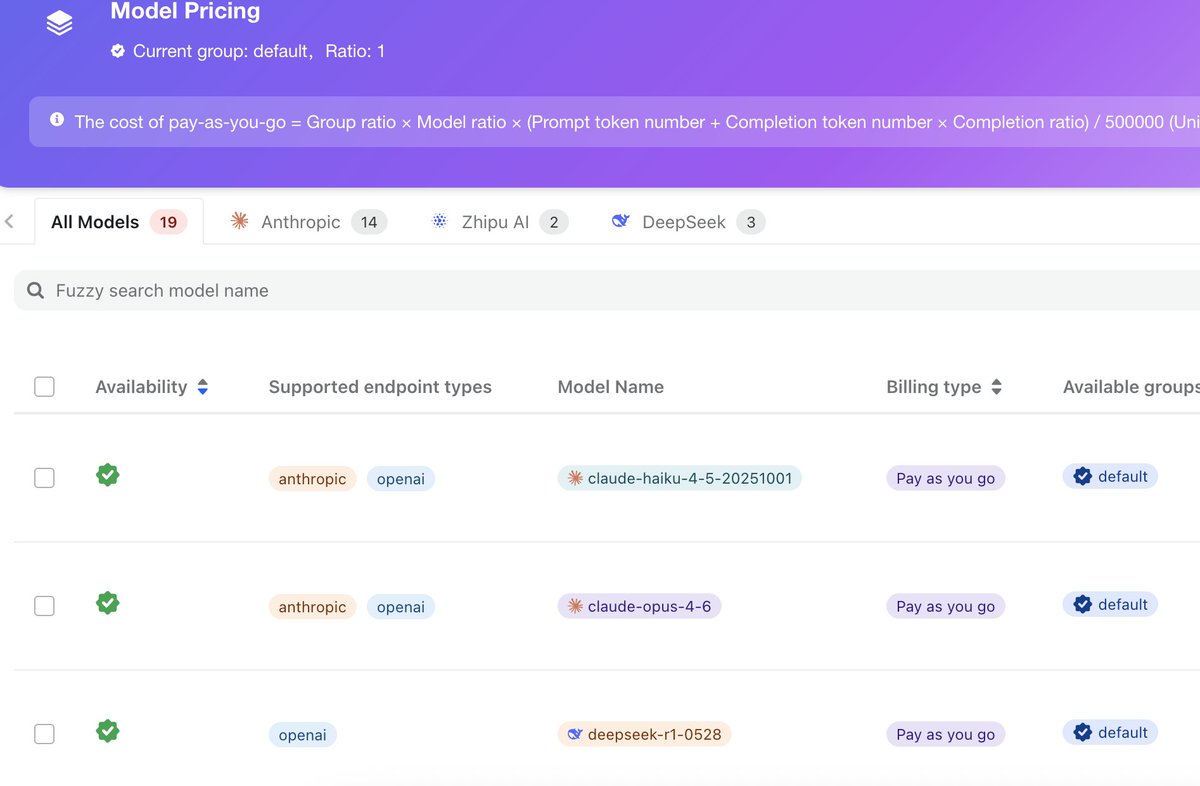Click the left chevron before the All Models tab
Viewport: 1200px width, 786px height.
(9, 221)
